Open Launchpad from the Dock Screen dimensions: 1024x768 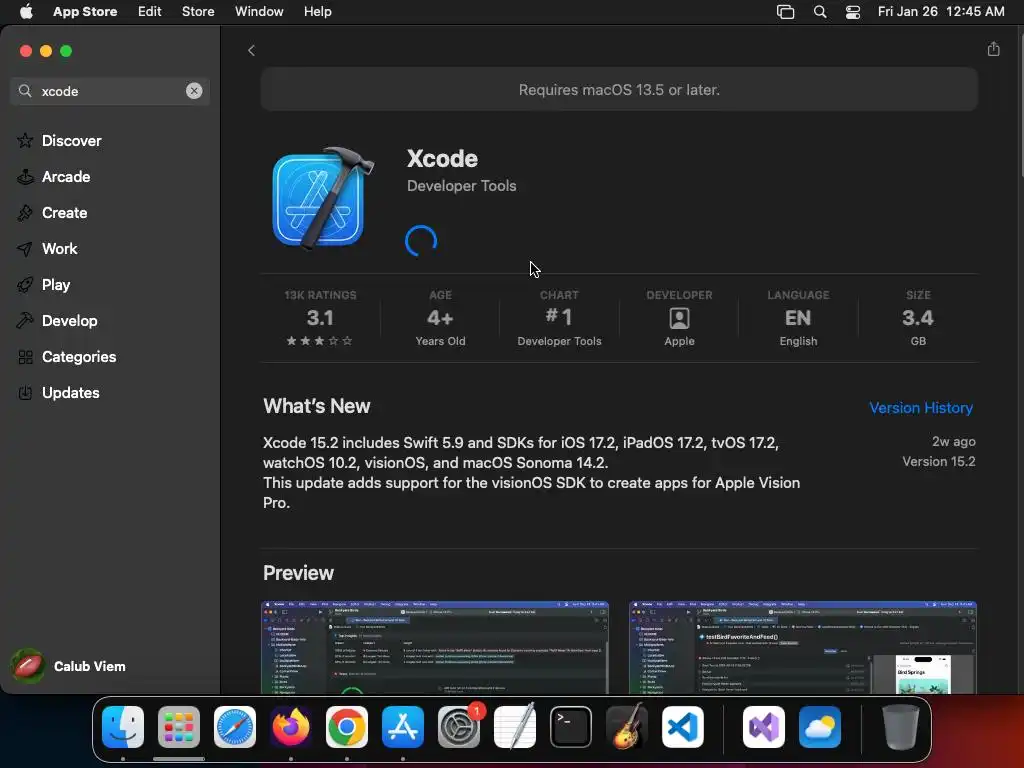click(x=179, y=727)
